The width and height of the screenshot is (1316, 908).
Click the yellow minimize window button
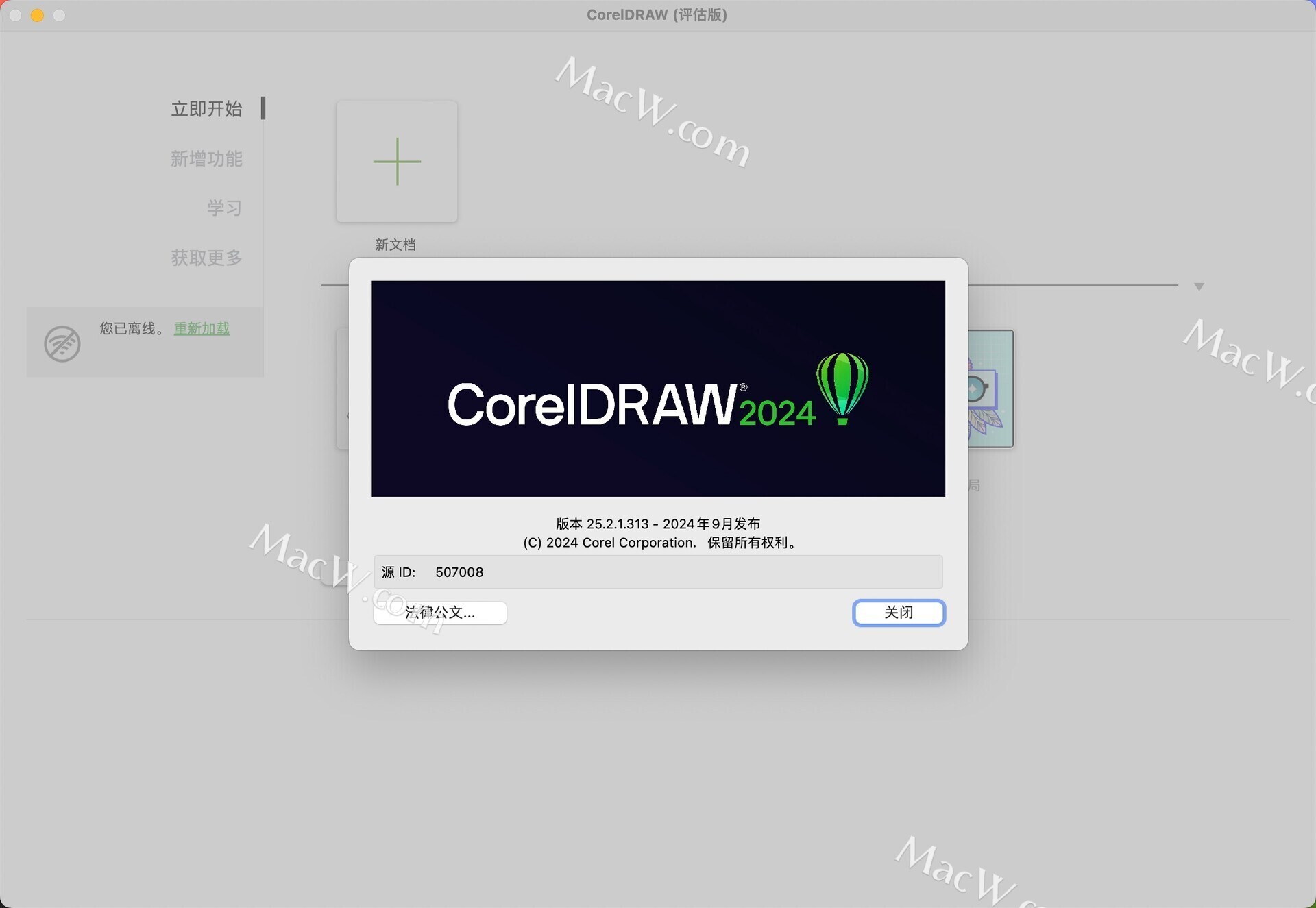pyautogui.click(x=38, y=15)
